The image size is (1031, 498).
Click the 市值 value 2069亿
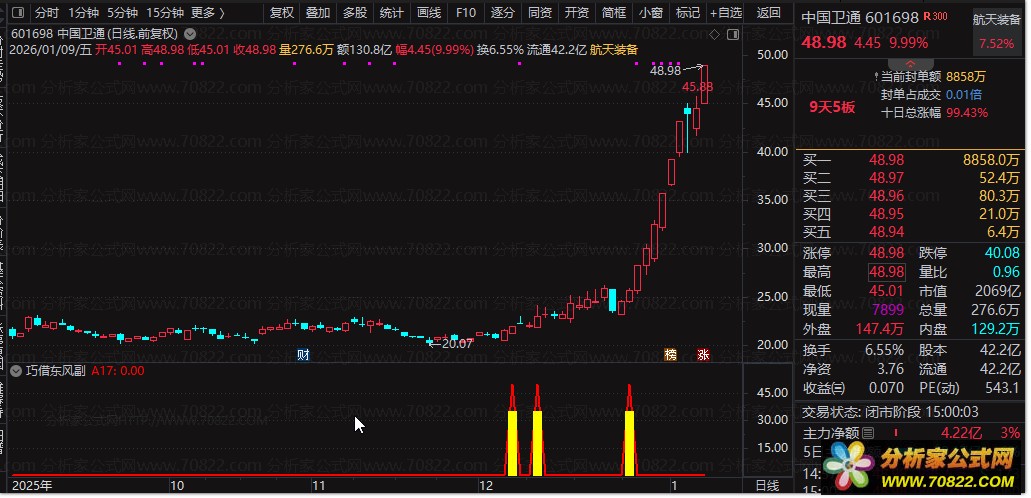[x=997, y=291]
